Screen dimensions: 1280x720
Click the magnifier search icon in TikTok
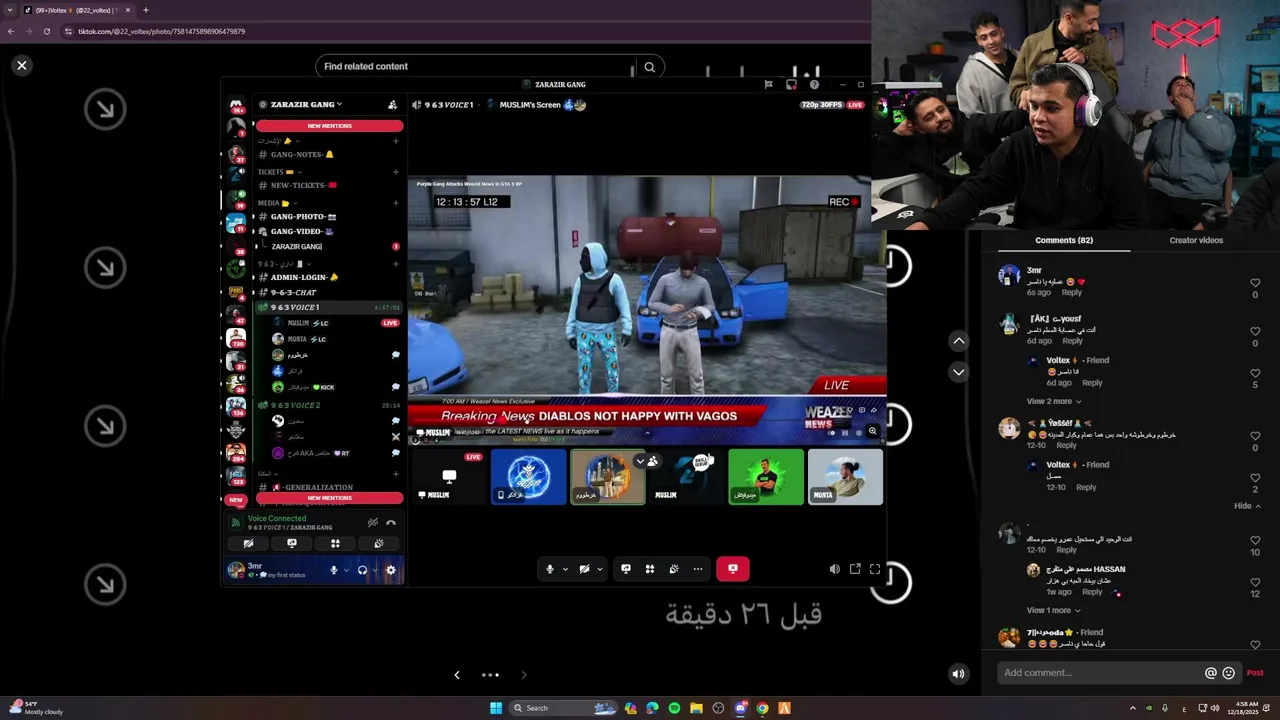649,67
